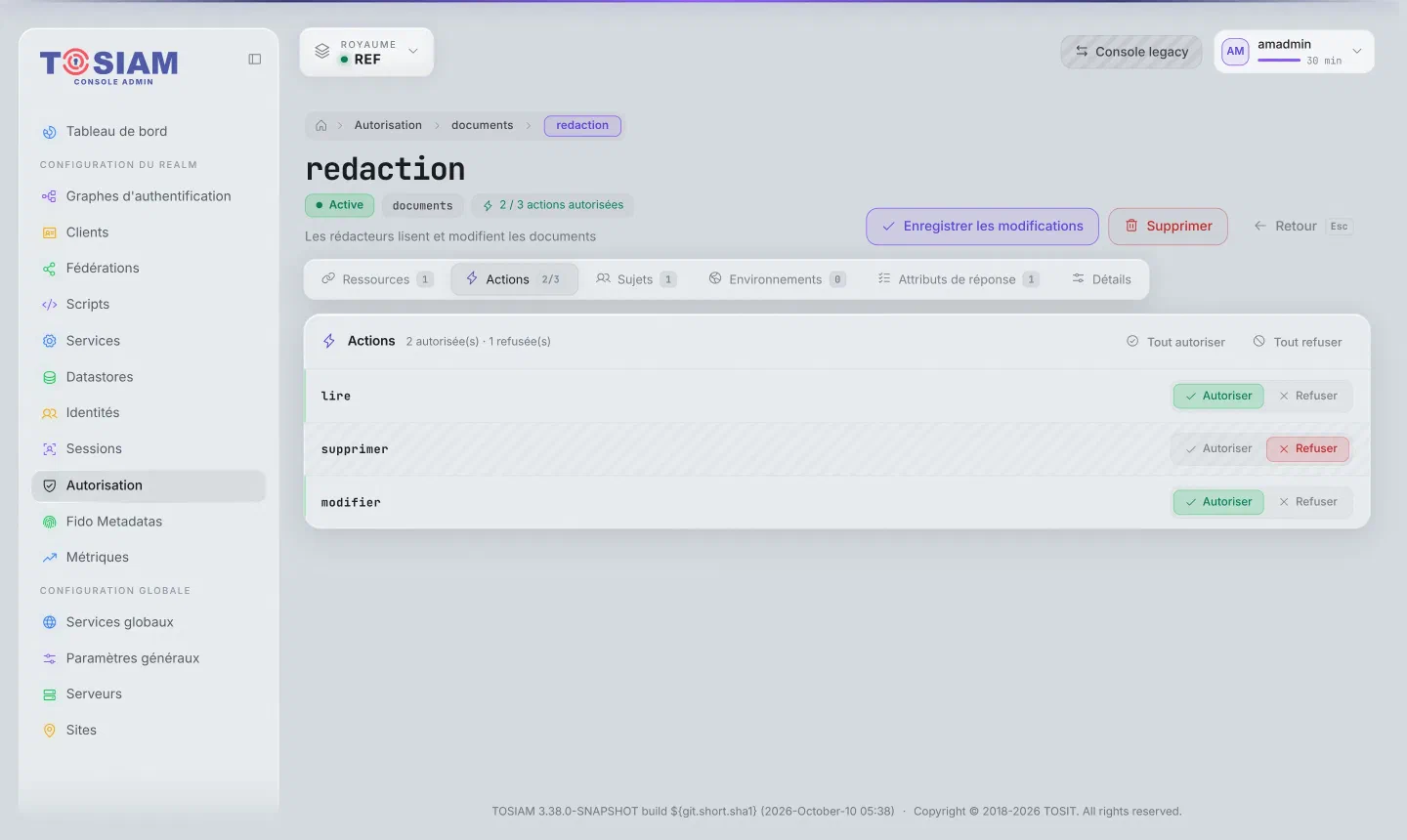Image resolution: width=1407 pixels, height=840 pixels.
Task: Click the CONFIGURATION GLOBALE heading
Action: pos(115,591)
